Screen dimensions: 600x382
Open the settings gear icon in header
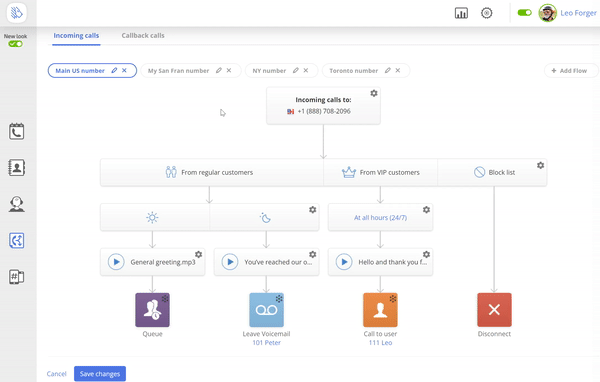tap(486, 13)
